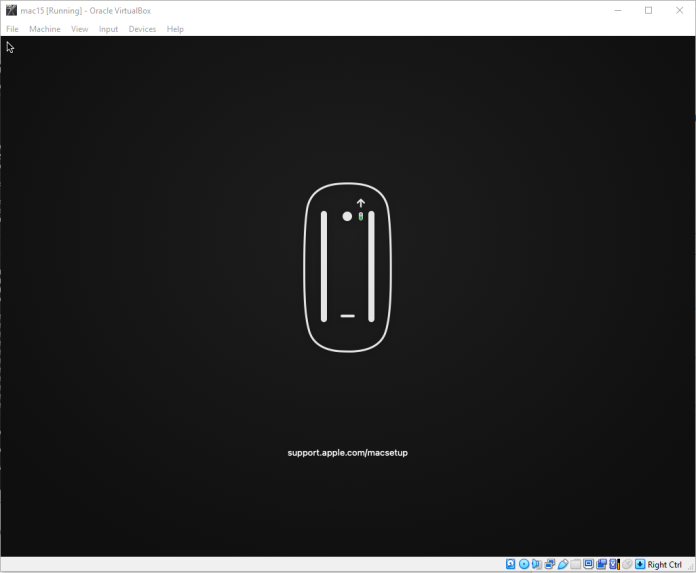Click the network adapters status icon
The width and height of the screenshot is (696, 573).
coord(549,565)
